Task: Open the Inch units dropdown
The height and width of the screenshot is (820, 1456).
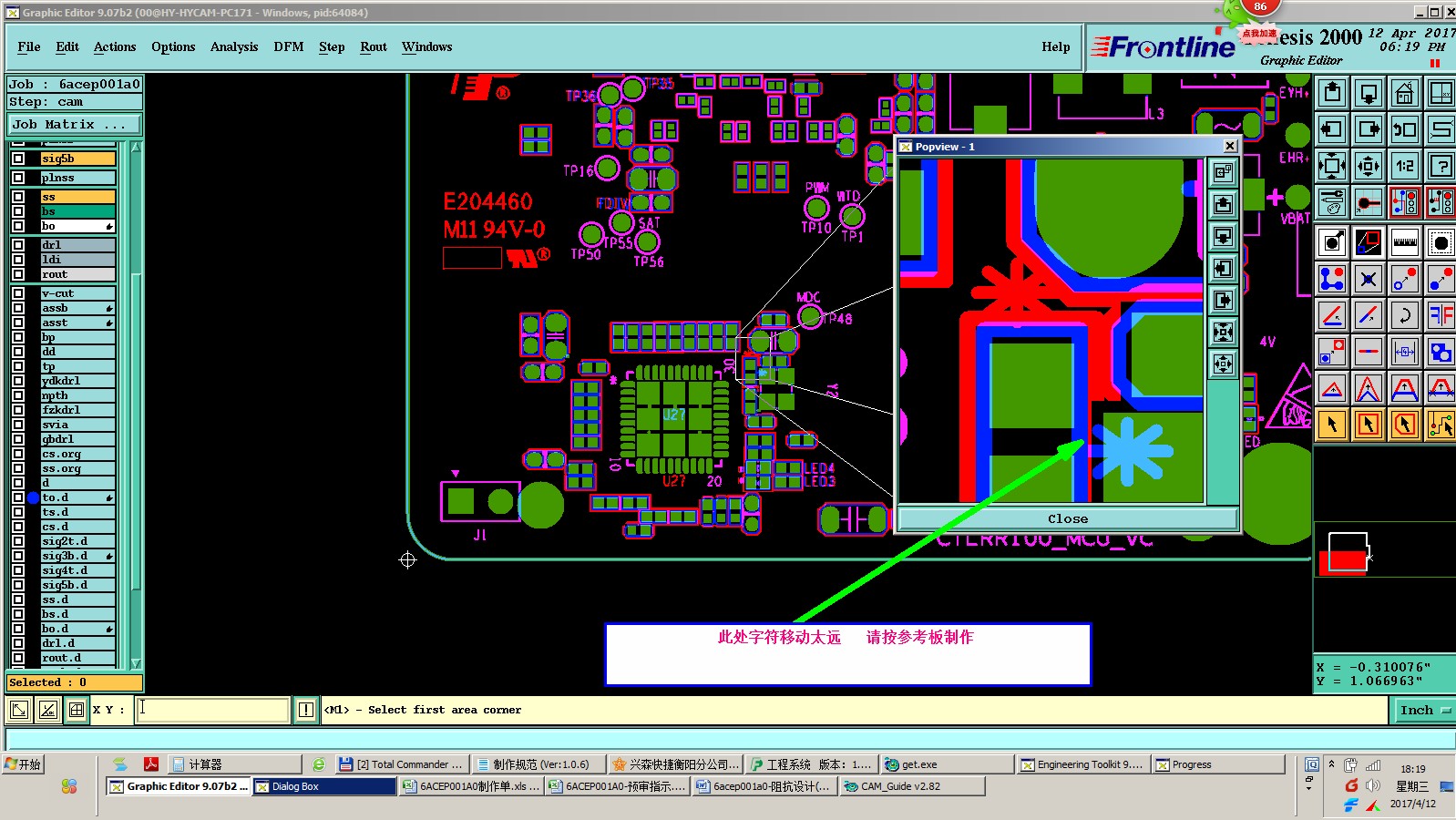Action: click(x=1423, y=710)
